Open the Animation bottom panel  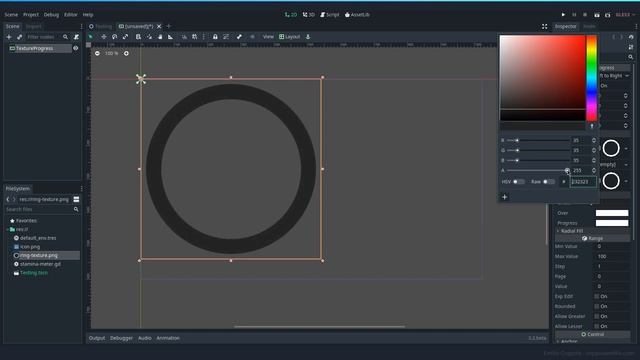click(x=168, y=338)
